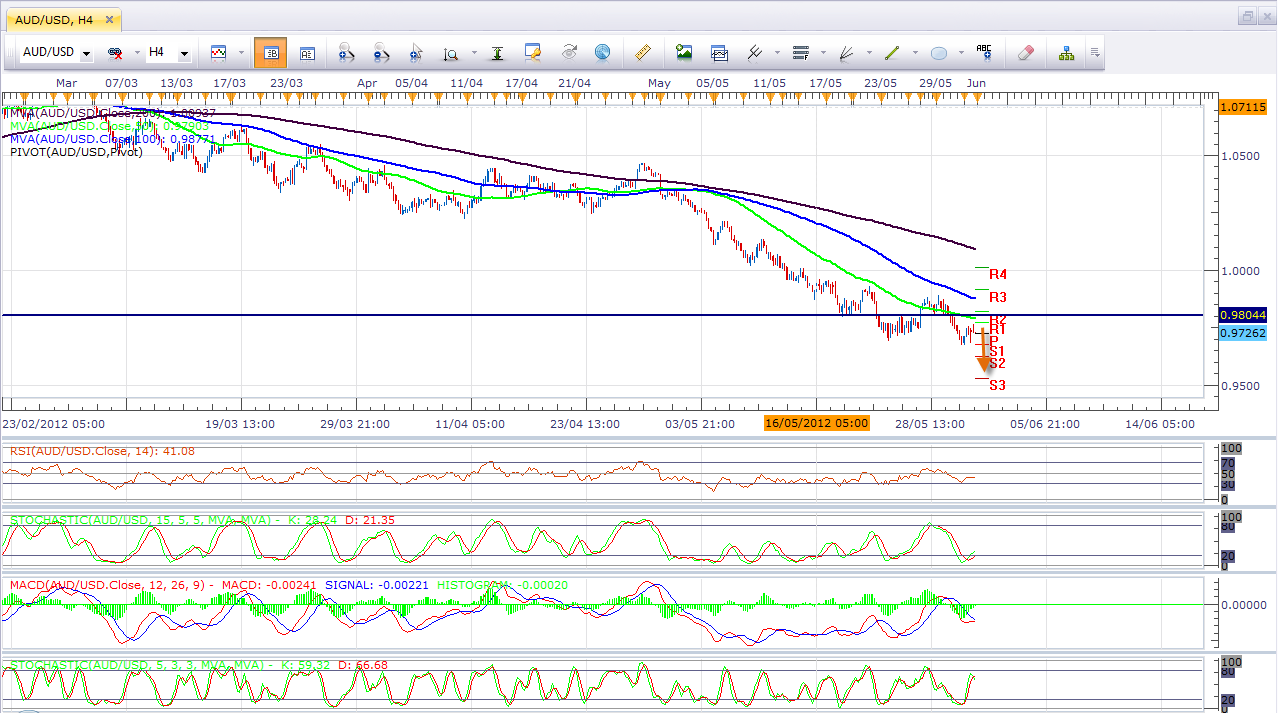Click the restore window button in the title bar
The width and height of the screenshot is (1278, 713).
coord(1248,16)
